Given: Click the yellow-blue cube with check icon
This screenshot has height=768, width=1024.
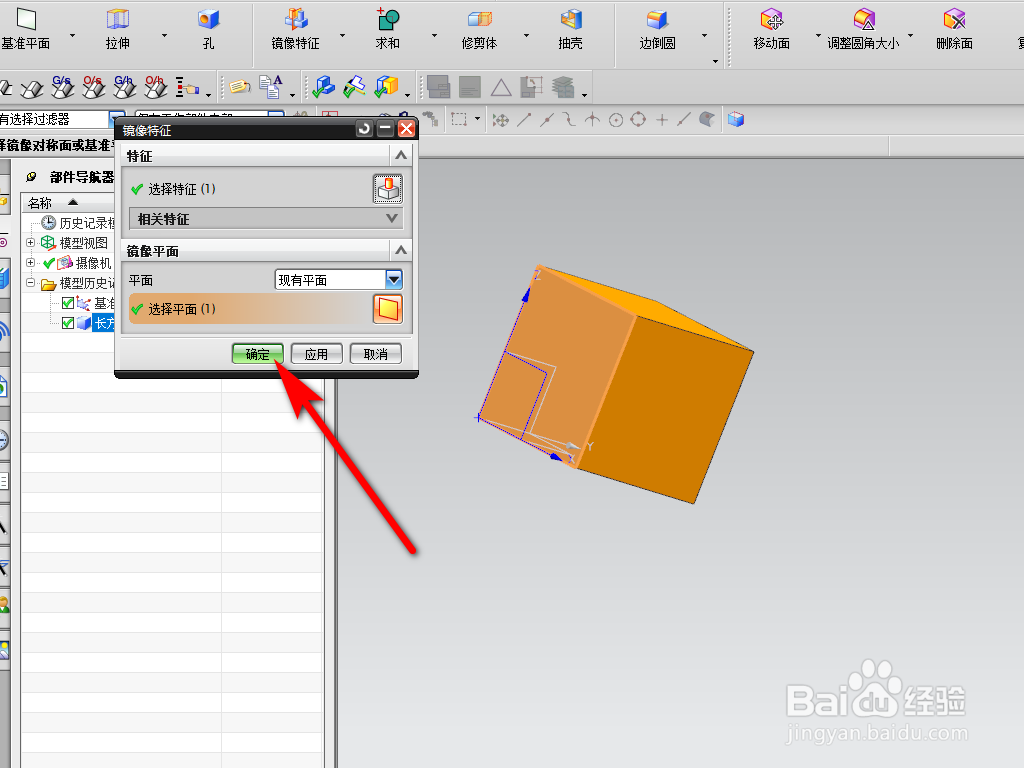Looking at the screenshot, I should tap(387, 86).
